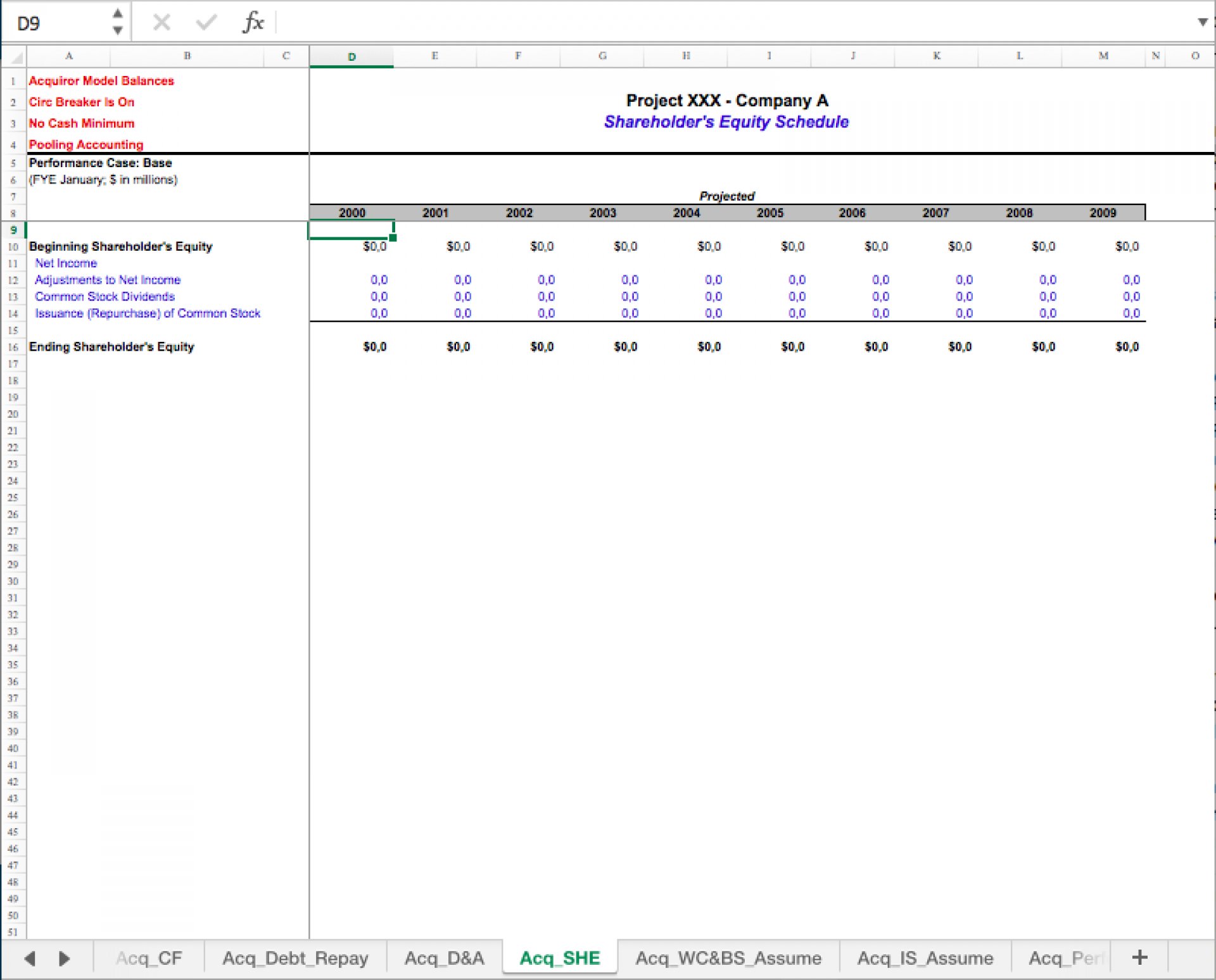This screenshot has width=1216, height=980.
Task: Click '(FYE January; $ in millions)' cell
Action: (x=103, y=180)
